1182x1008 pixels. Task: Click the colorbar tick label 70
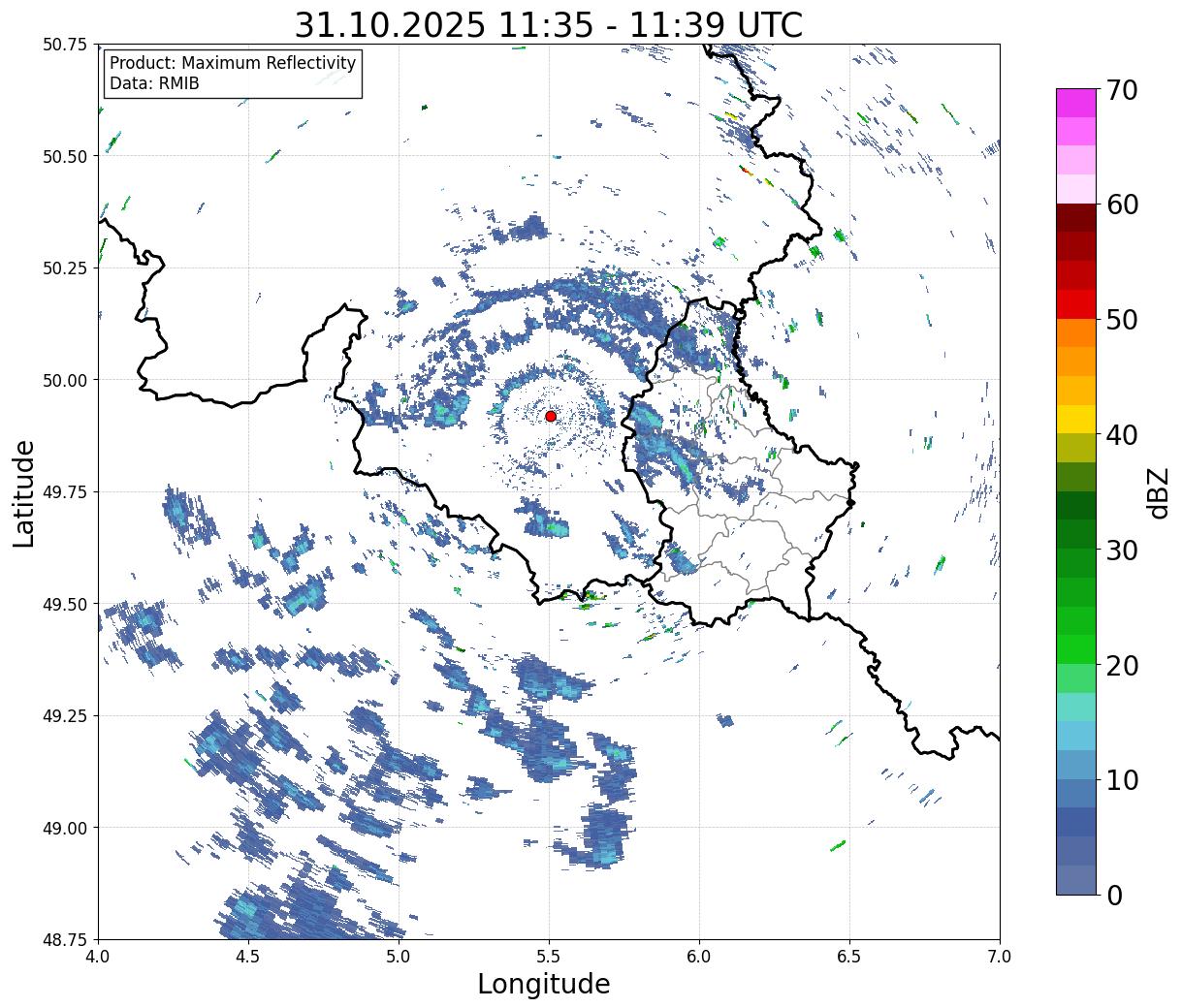click(1122, 90)
